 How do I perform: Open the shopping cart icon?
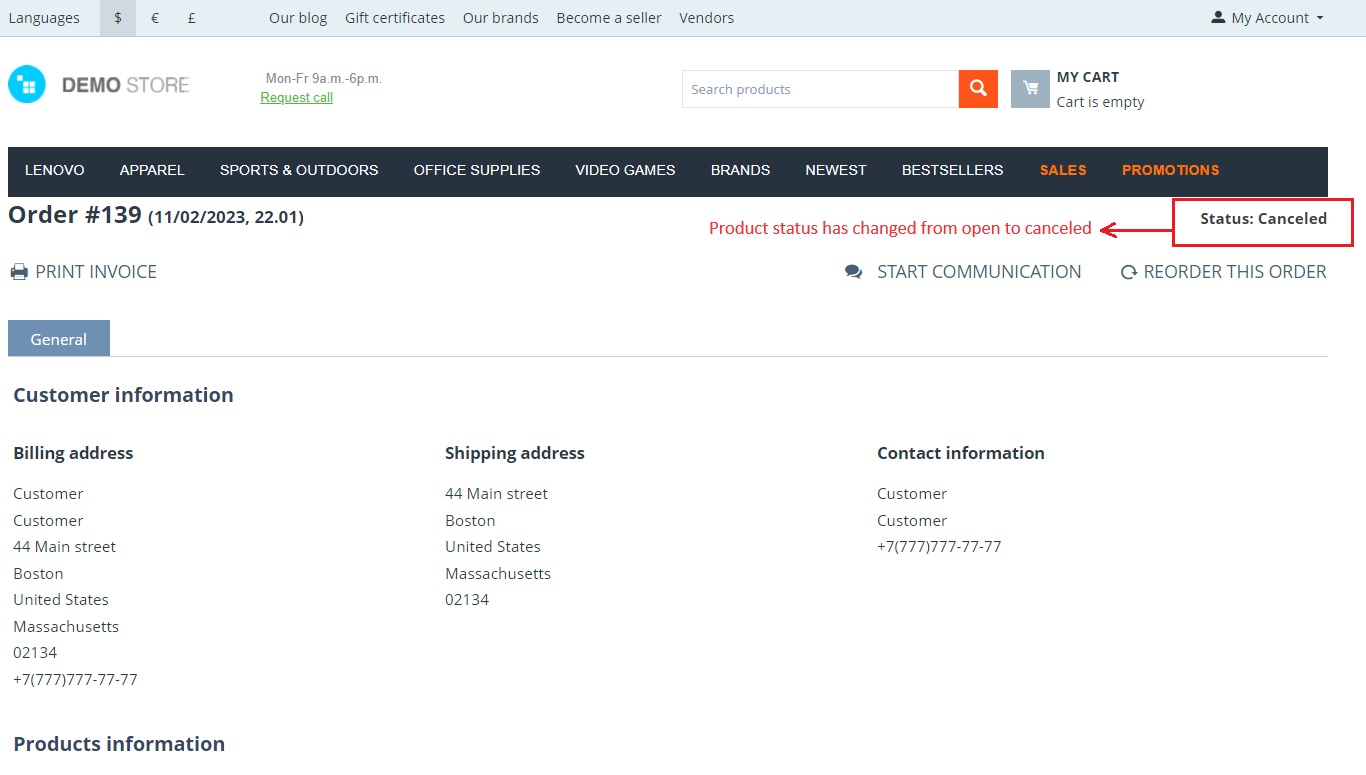pos(1030,89)
